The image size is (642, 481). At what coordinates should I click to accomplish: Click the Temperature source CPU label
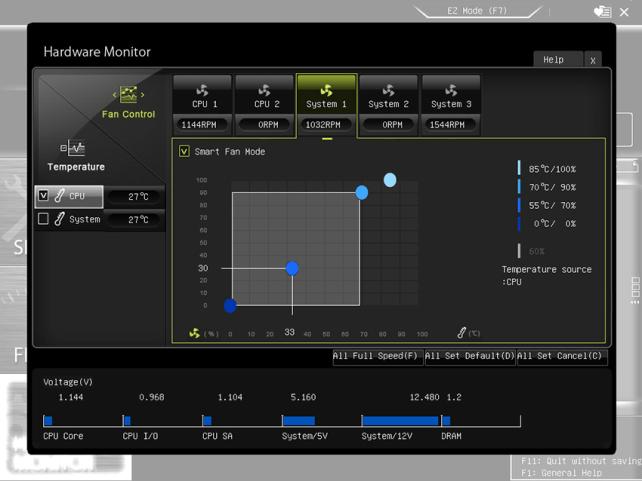546,276
